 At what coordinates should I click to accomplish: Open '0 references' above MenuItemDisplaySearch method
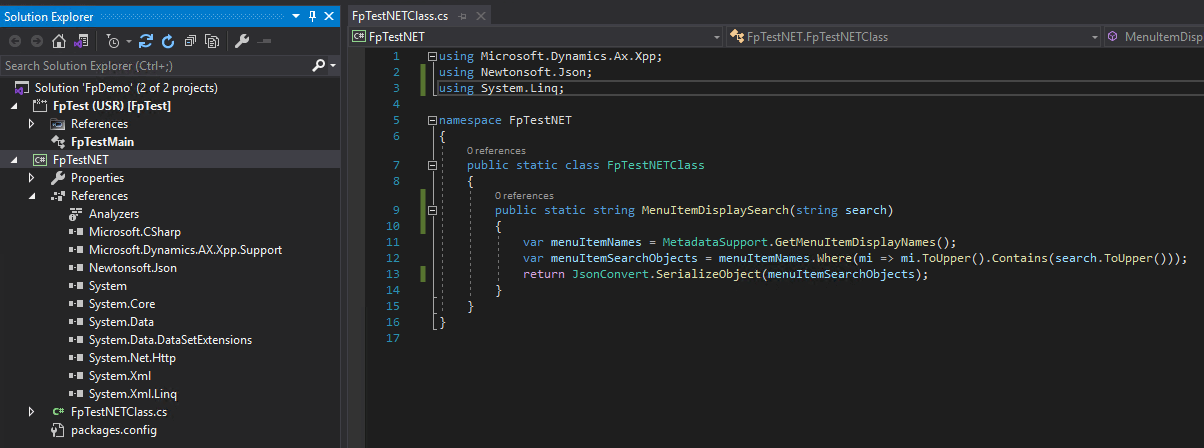[x=524, y=196]
